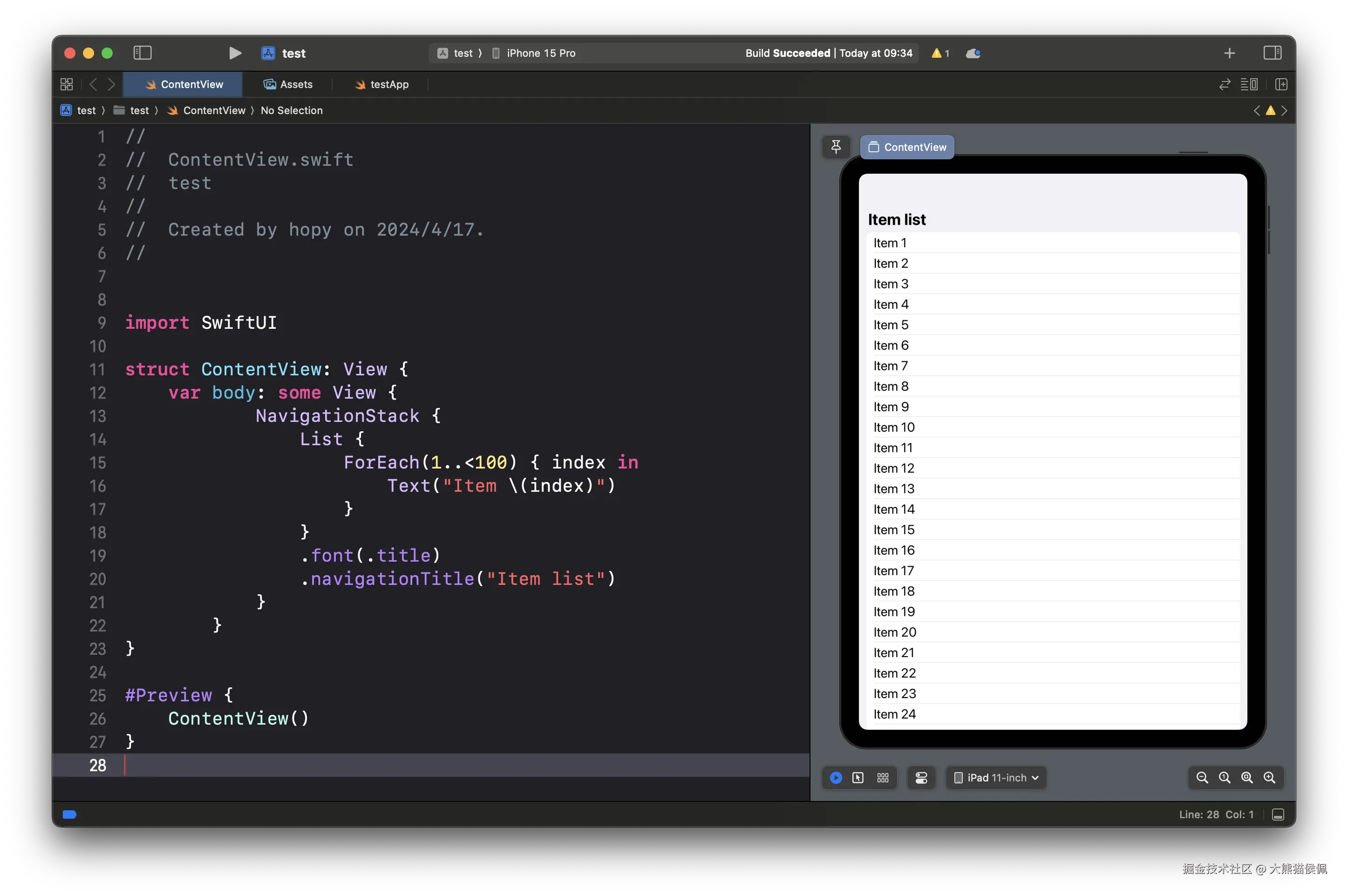Open preview device settings
The width and height of the screenshot is (1348, 896).
(921, 778)
